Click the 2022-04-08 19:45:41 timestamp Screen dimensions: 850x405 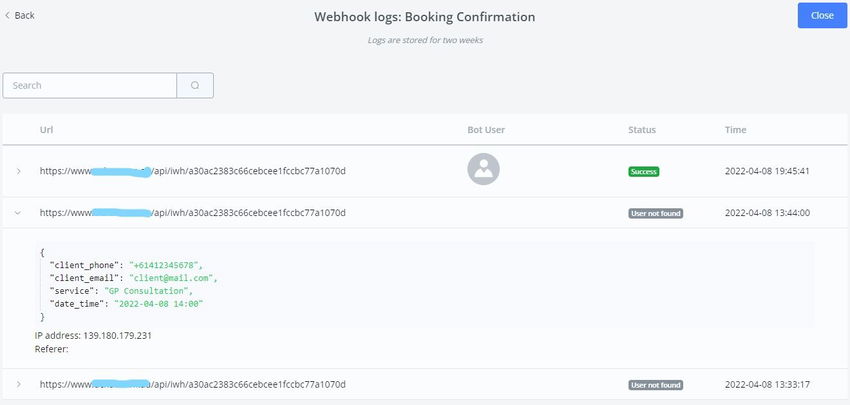767,171
